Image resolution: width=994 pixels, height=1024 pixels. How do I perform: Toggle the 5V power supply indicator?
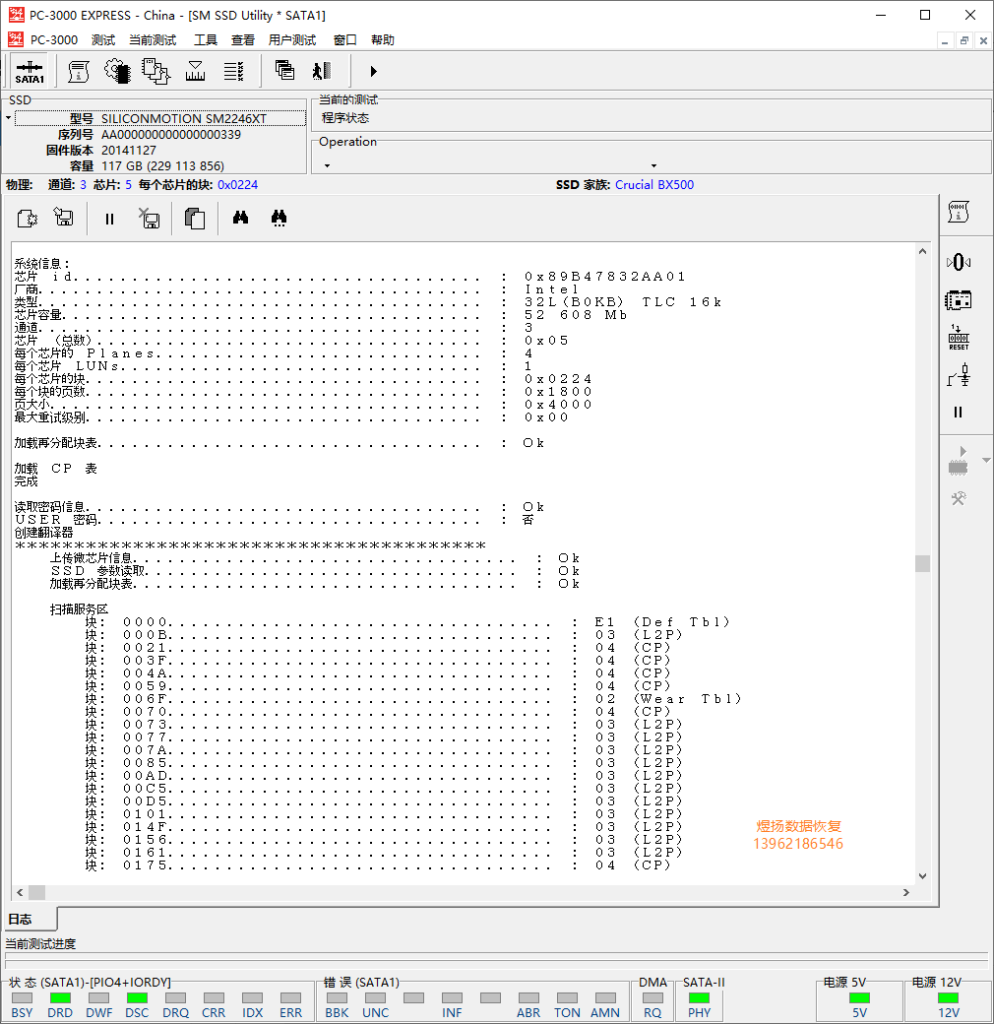[x=859, y=998]
